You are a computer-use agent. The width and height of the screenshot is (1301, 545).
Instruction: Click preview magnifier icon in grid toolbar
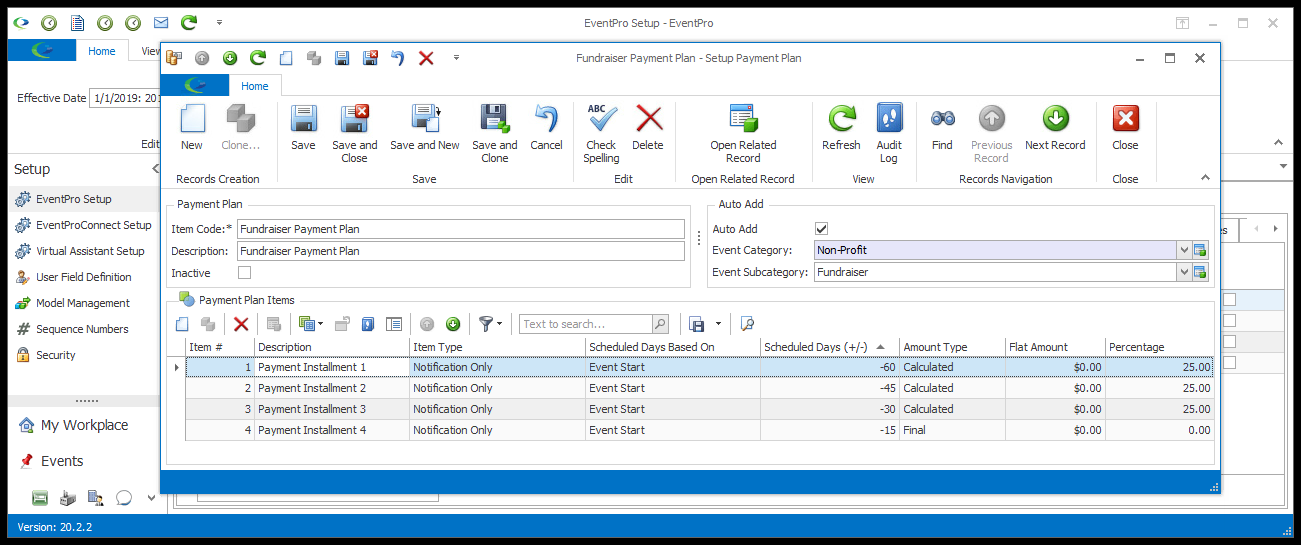[x=747, y=324]
